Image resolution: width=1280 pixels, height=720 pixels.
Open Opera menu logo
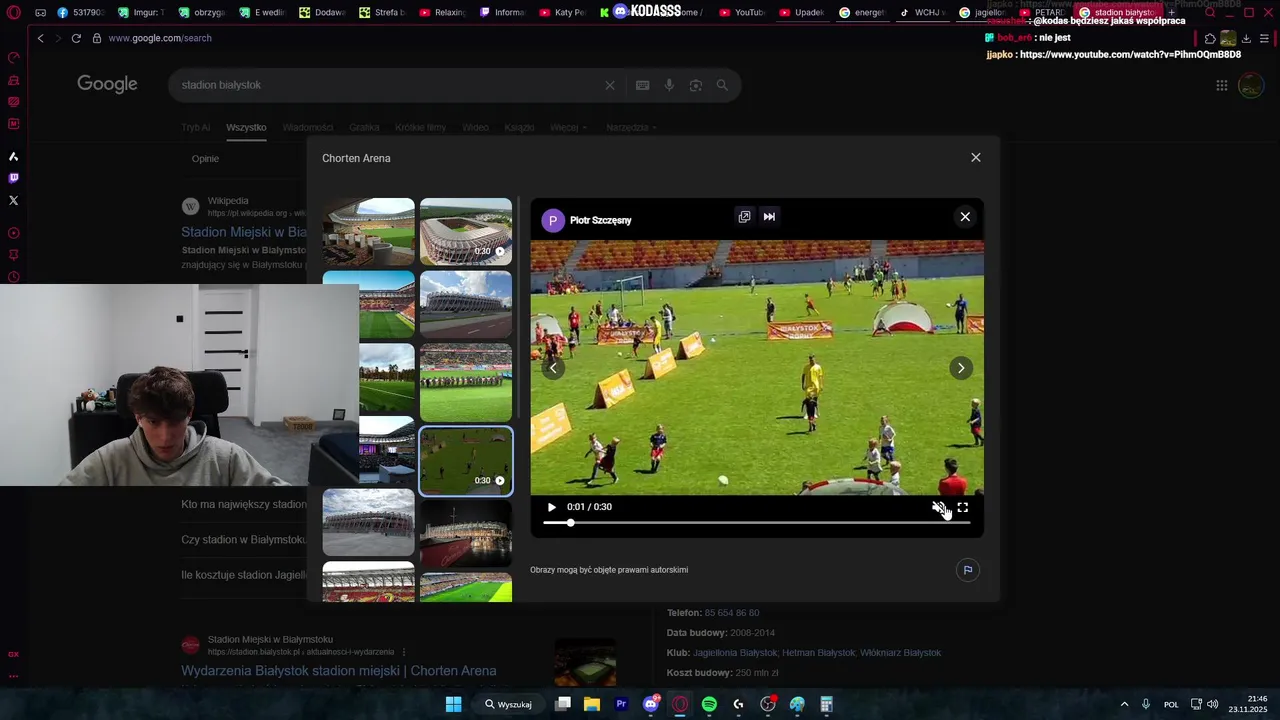click(14, 13)
